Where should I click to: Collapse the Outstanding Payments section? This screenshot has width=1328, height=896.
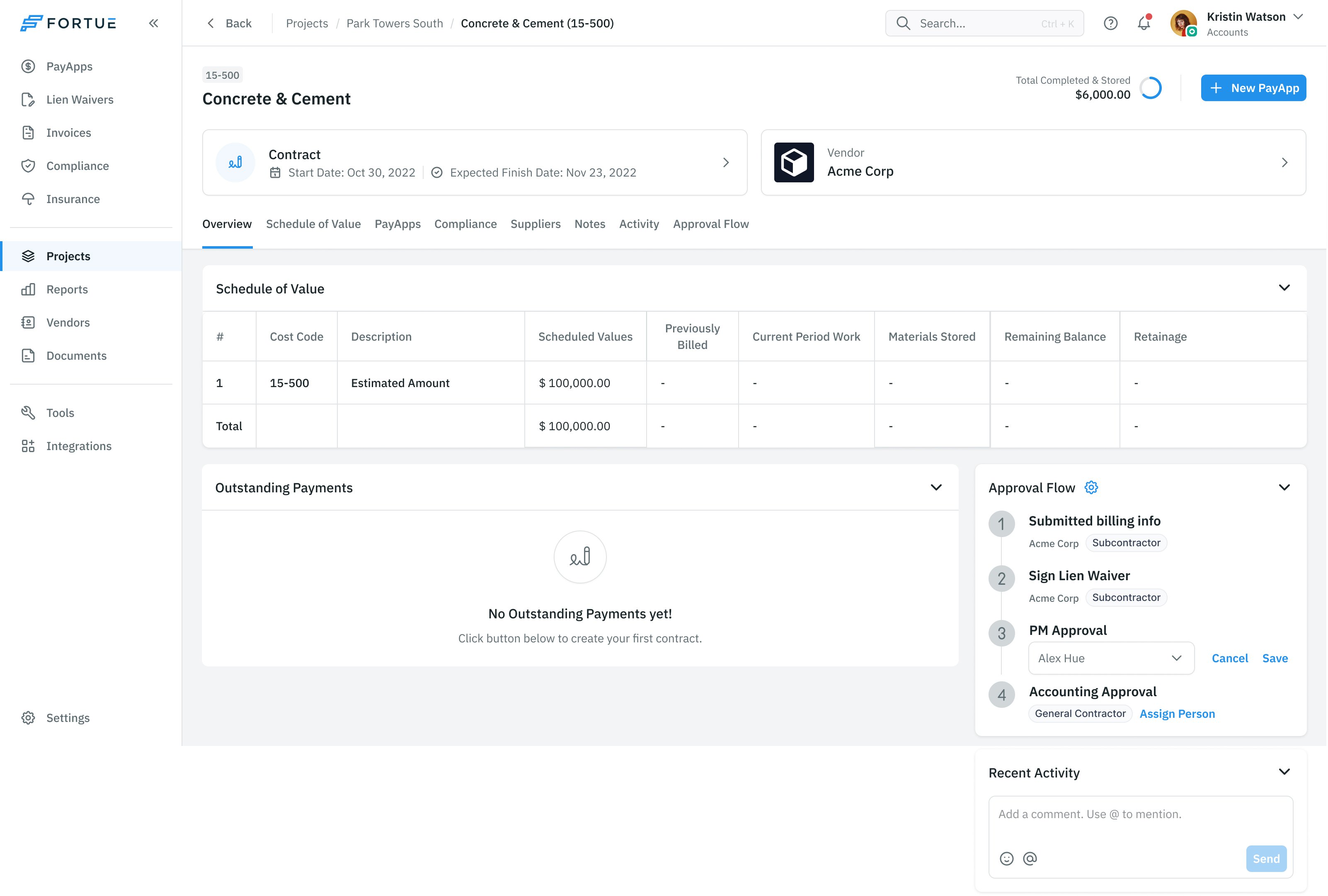tap(936, 487)
